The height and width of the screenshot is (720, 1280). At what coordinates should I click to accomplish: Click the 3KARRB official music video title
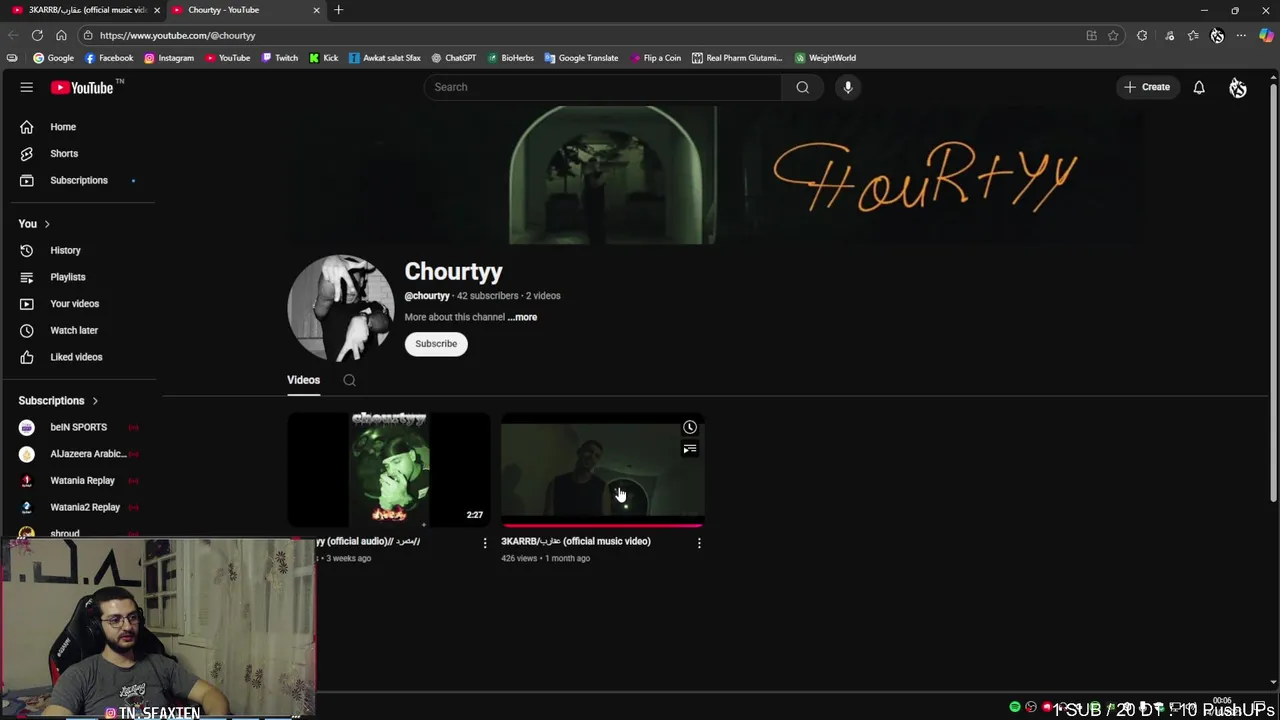point(576,541)
